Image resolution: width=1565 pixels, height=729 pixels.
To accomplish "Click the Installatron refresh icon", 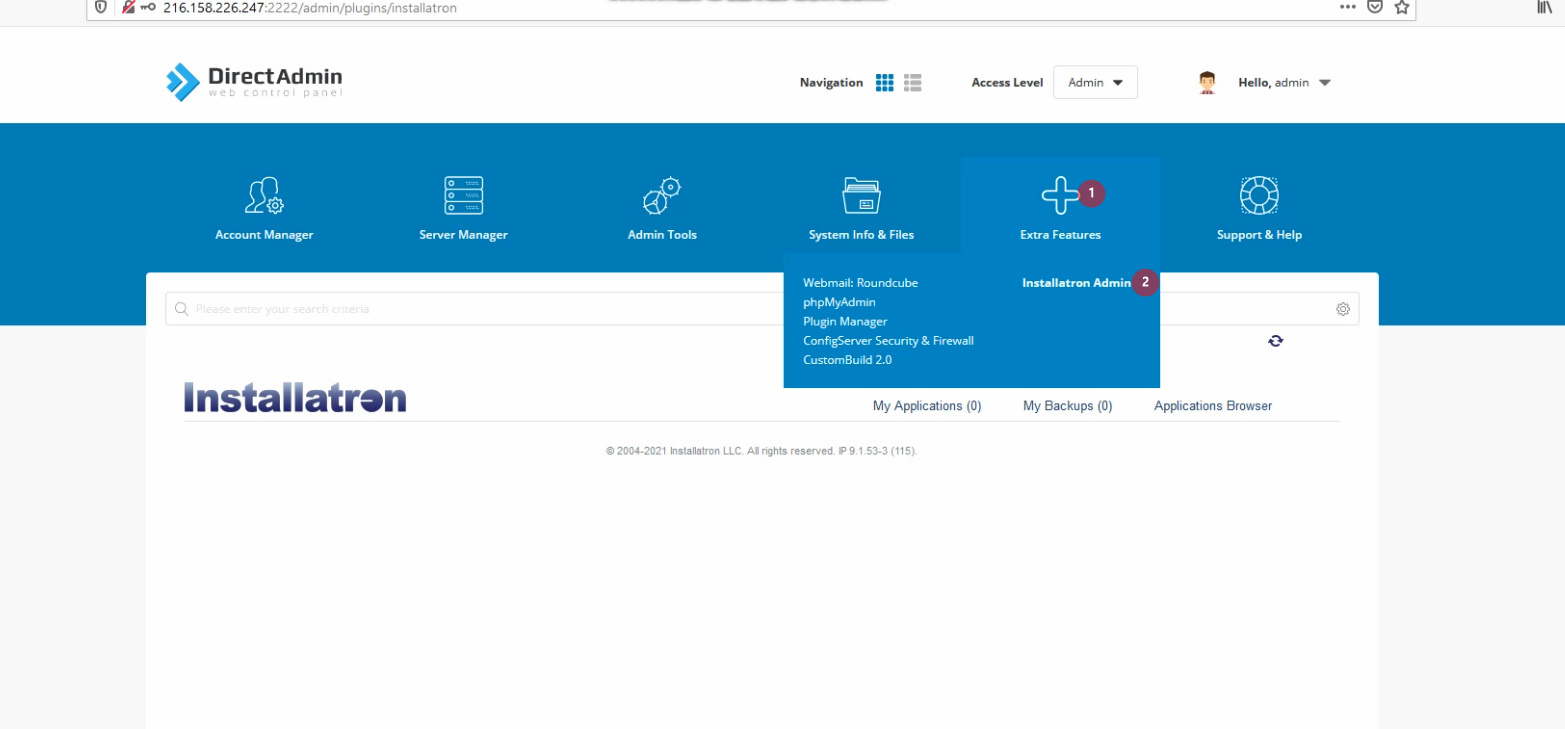I will [1276, 341].
